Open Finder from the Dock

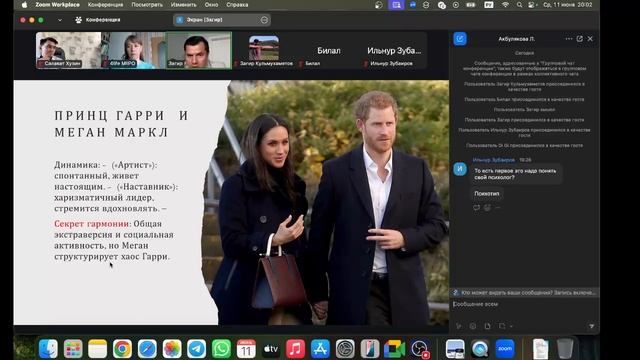(49, 349)
